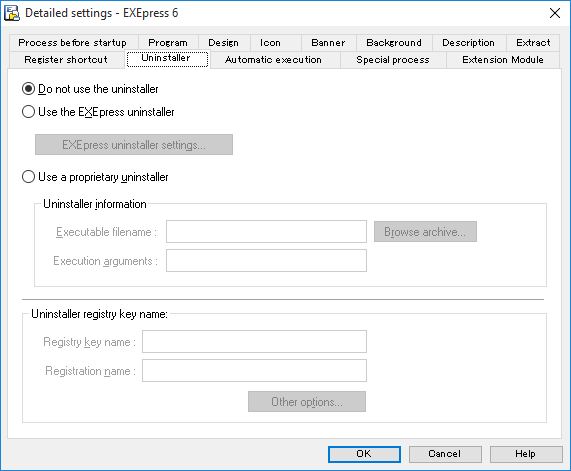This screenshot has height=471, width=571.
Task: Open the Special process tab
Action: point(393,60)
